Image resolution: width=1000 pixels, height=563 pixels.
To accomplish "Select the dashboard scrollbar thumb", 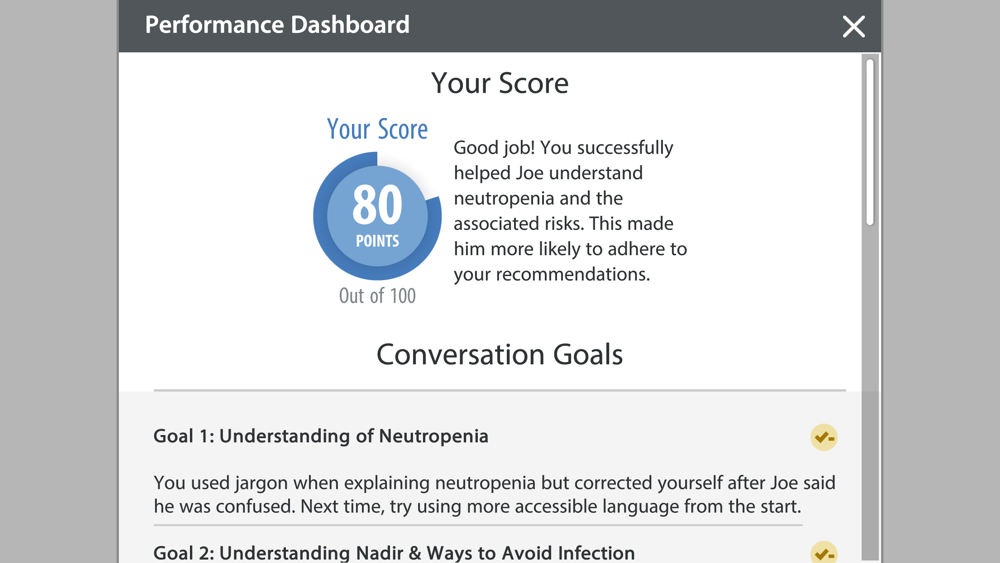I will pos(870,142).
